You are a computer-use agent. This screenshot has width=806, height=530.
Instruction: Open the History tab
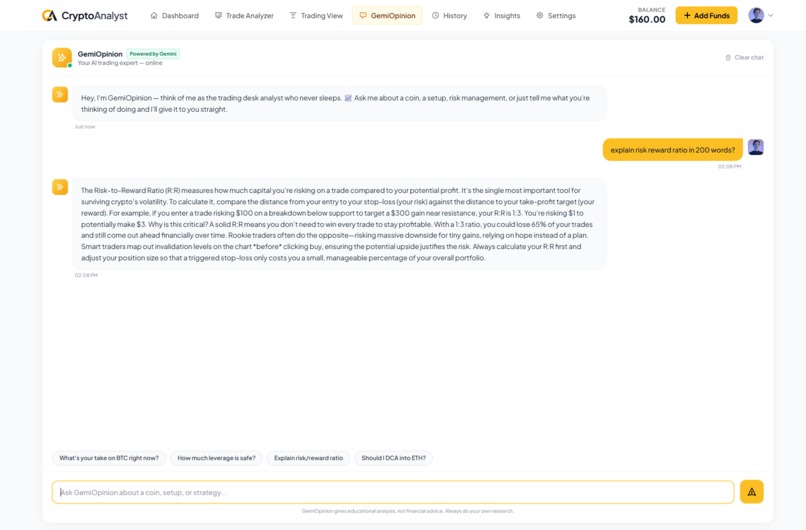[x=450, y=15]
